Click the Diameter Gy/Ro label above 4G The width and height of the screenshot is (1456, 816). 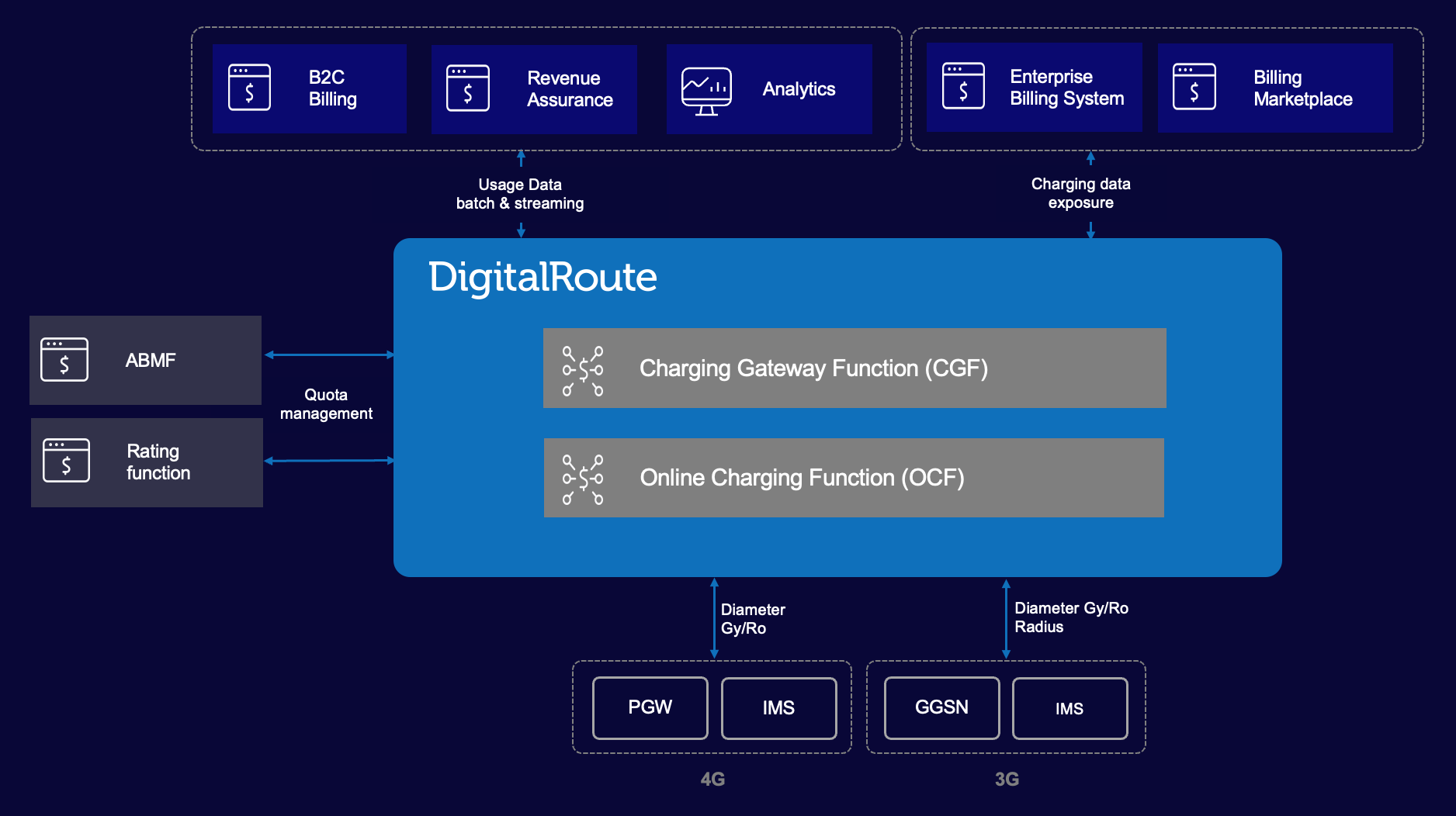click(x=753, y=619)
